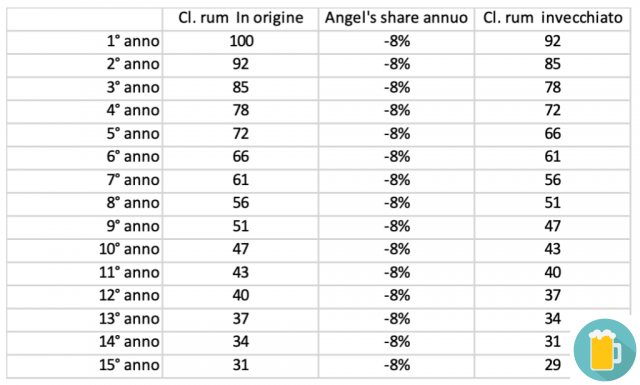The width and height of the screenshot is (640, 385).
Task: Select the 29 cell in the last row
Action: click(x=553, y=365)
